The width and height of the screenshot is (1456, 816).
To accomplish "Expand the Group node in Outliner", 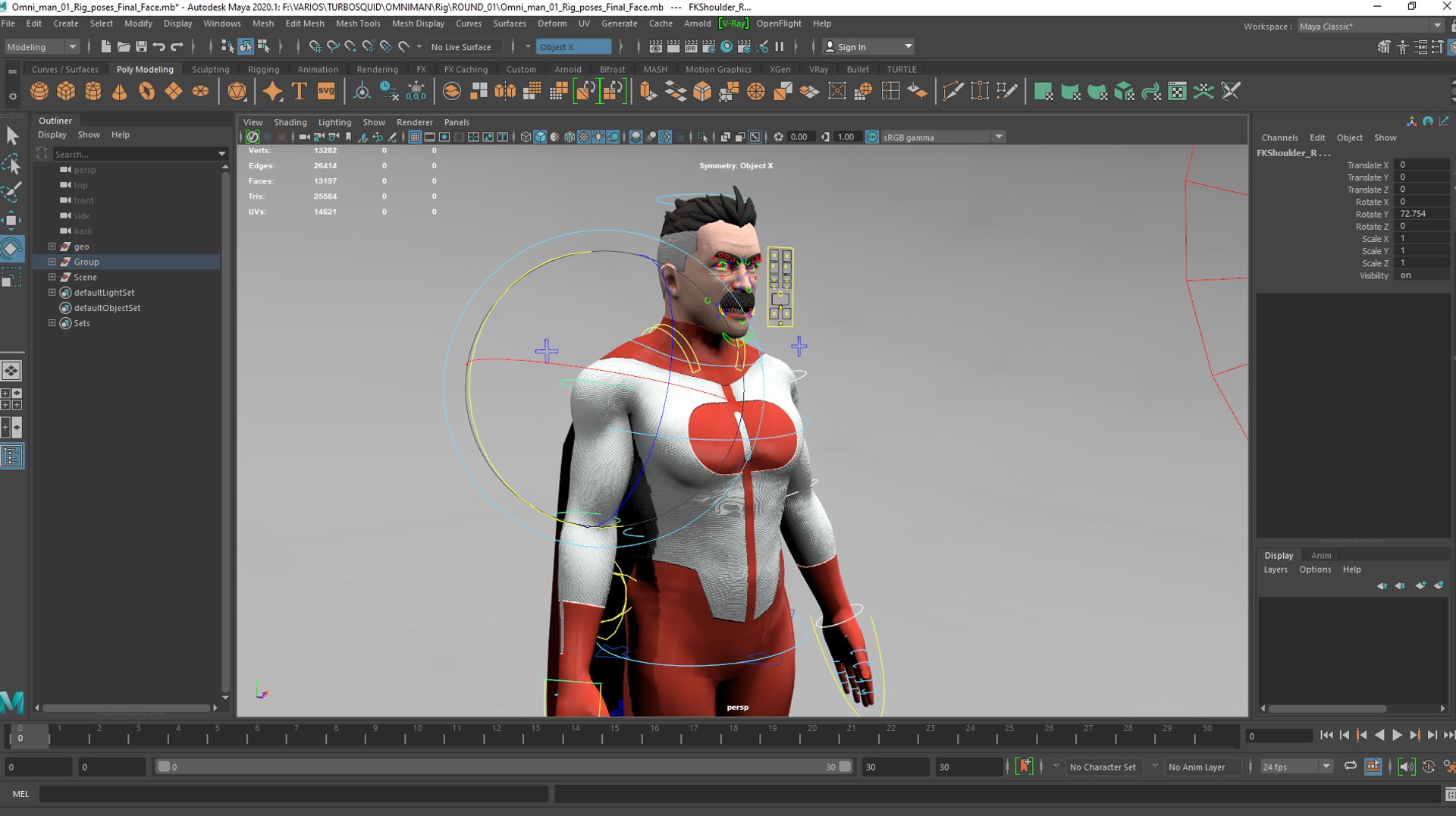I will point(52,262).
